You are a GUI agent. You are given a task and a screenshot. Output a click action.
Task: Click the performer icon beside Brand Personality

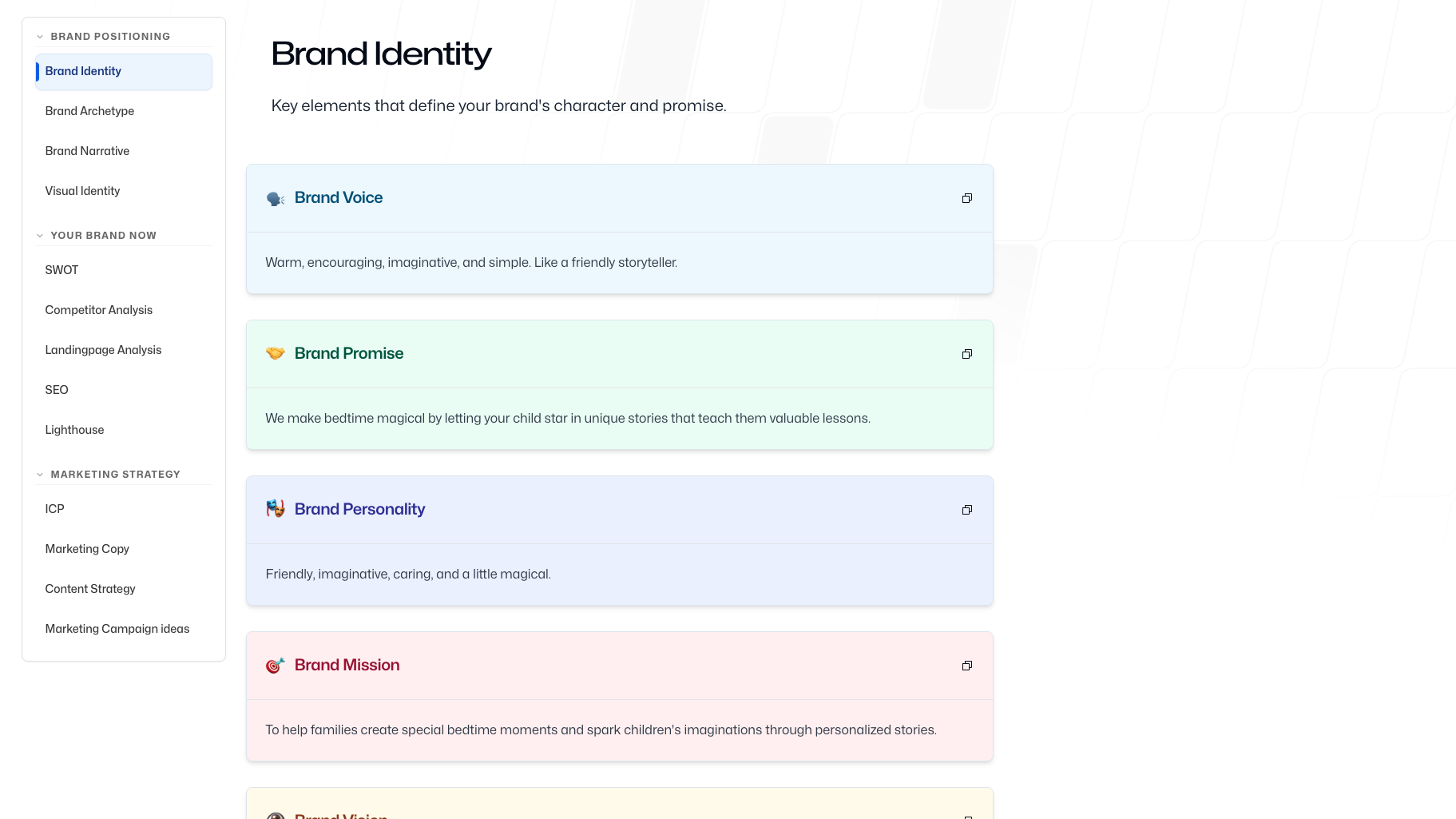(x=275, y=509)
